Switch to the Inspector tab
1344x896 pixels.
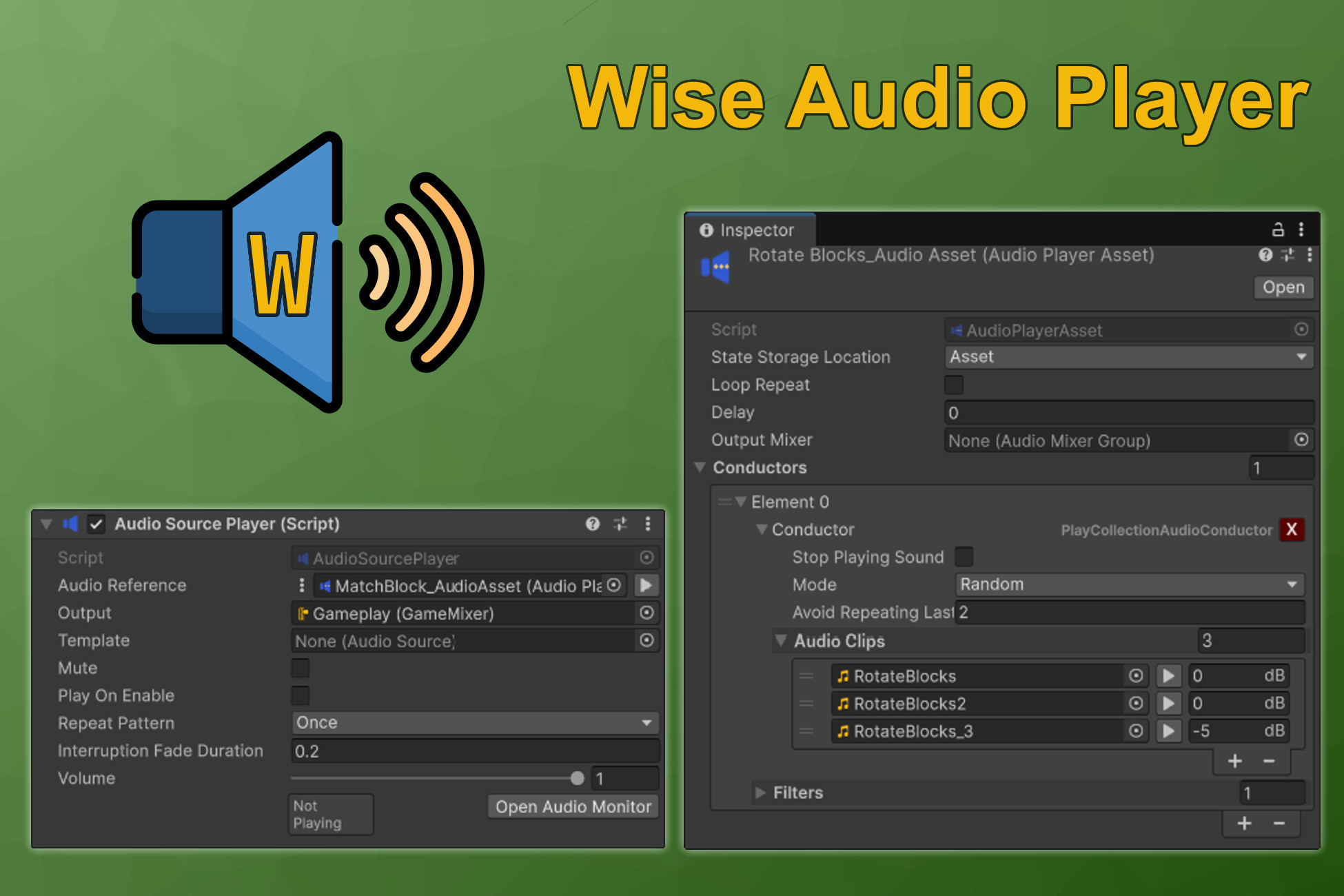750,230
